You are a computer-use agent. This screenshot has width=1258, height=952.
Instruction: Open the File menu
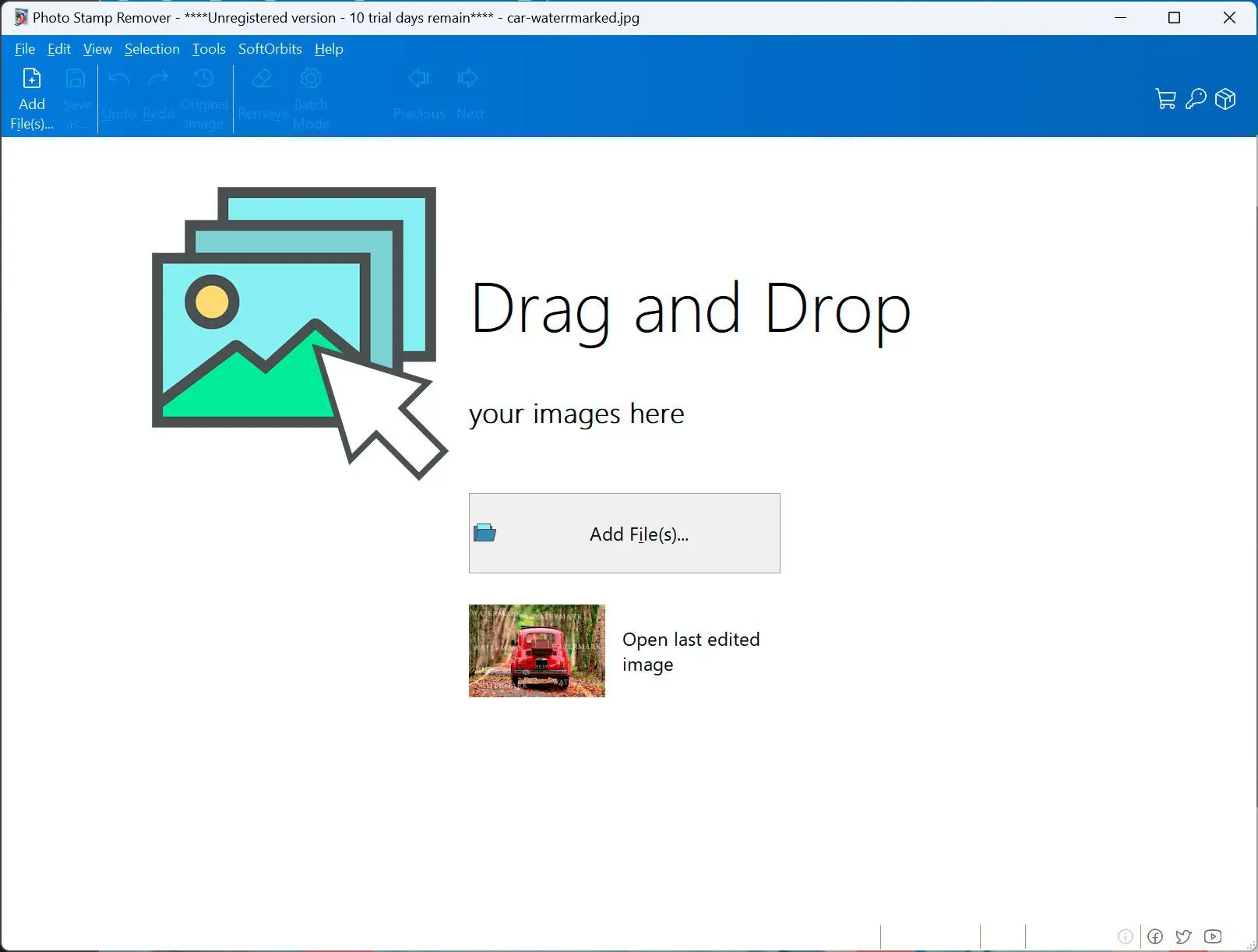click(x=25, y=49)
